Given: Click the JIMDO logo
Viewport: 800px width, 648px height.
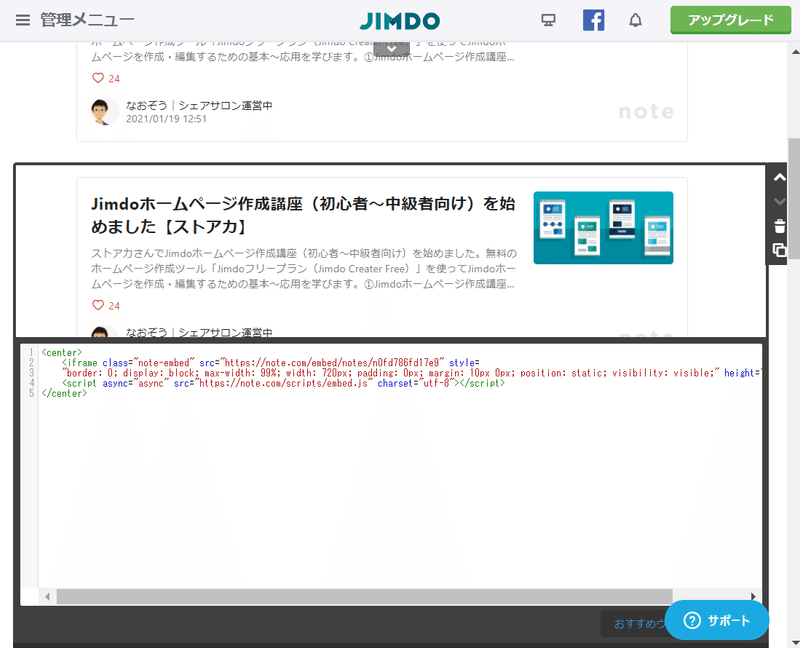Looking at the screenshot, I should (399, 19).
